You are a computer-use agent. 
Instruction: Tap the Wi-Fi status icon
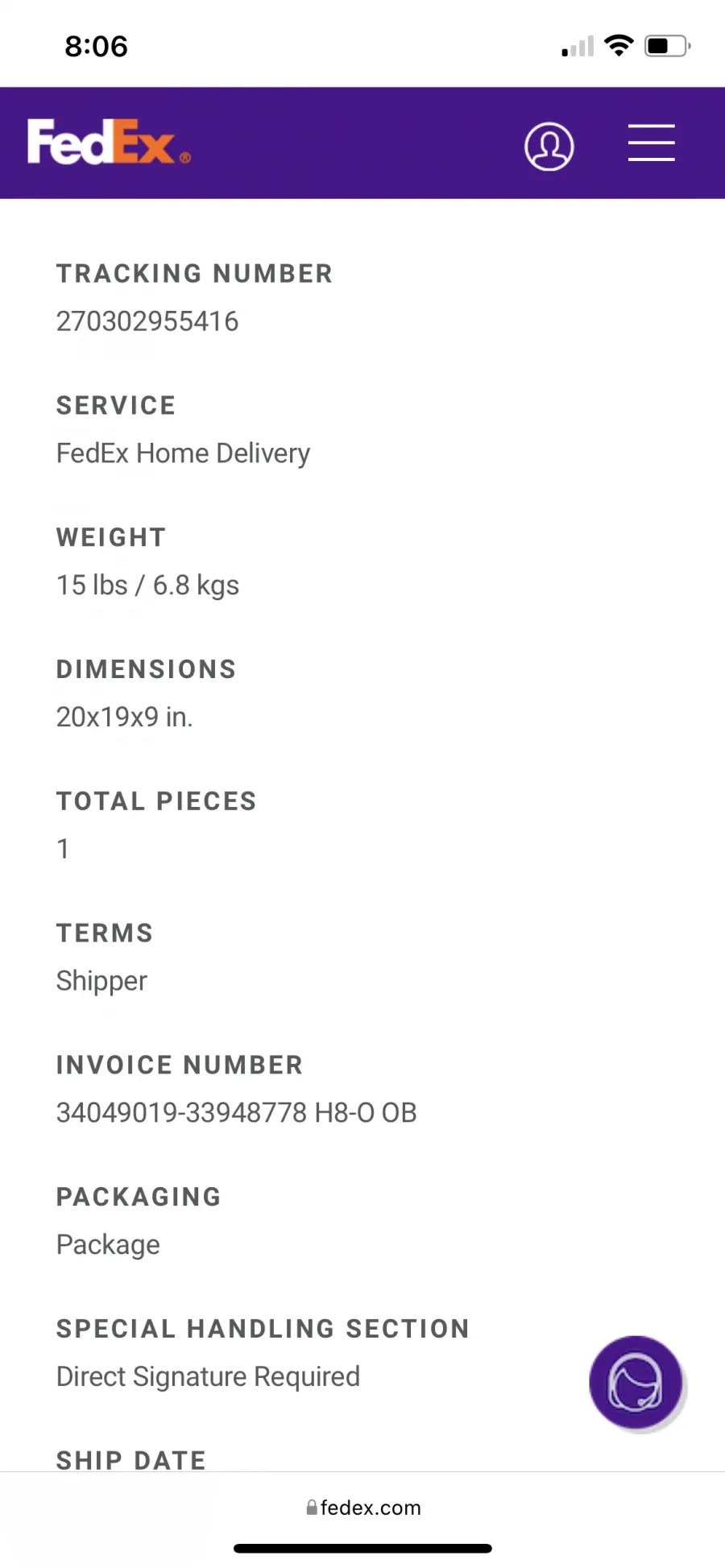click(619, 46)
